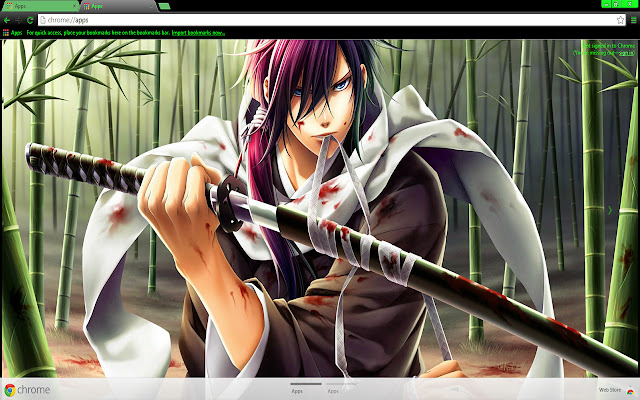This screenshot has width=640, height=400.
Task: Click the 'Not signed in to Chrome' text
Action: [608, 46]
